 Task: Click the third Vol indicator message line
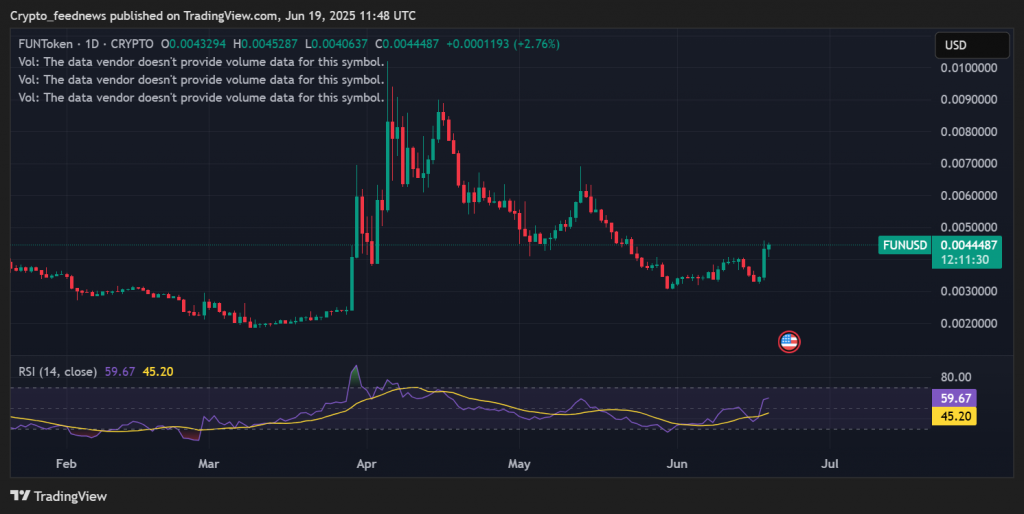click(x=201, y=97)
